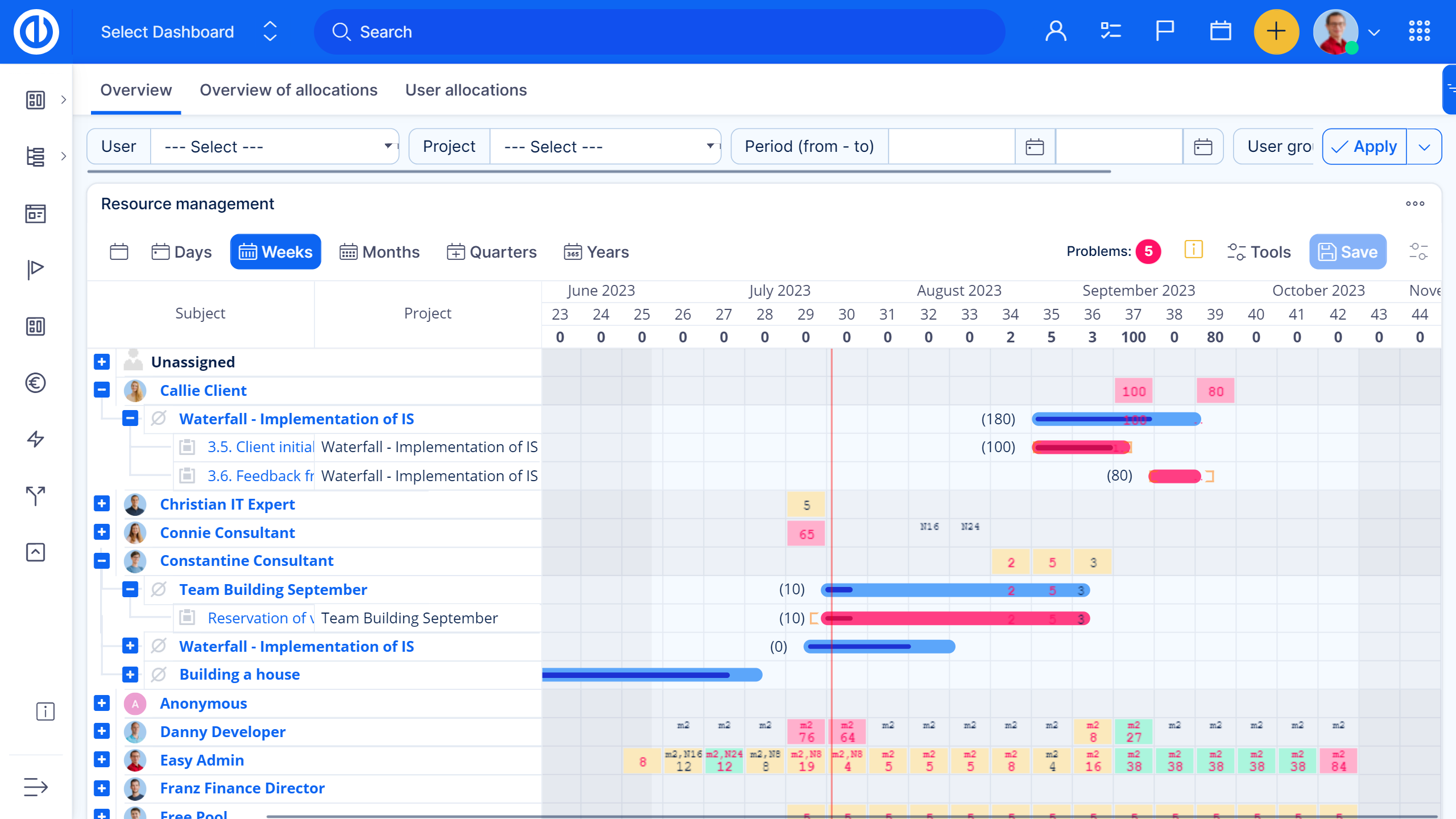
Task: Switch to the Weeks view
Action: point(274,252)
